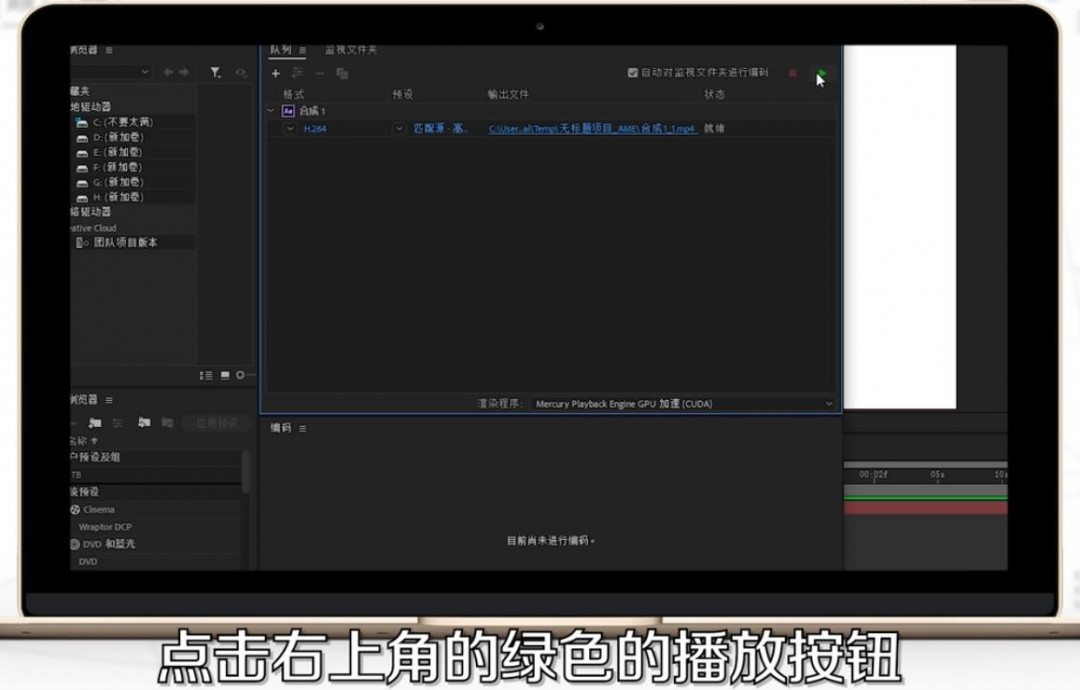Uncheck automatic watch folder encoding checkbox
Image resolution: width=1080 pixels, height=690 pixels.
(633, 72)
